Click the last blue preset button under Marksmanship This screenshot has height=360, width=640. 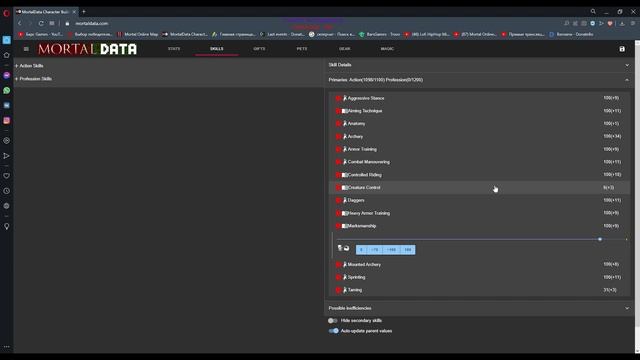[408, 250]
